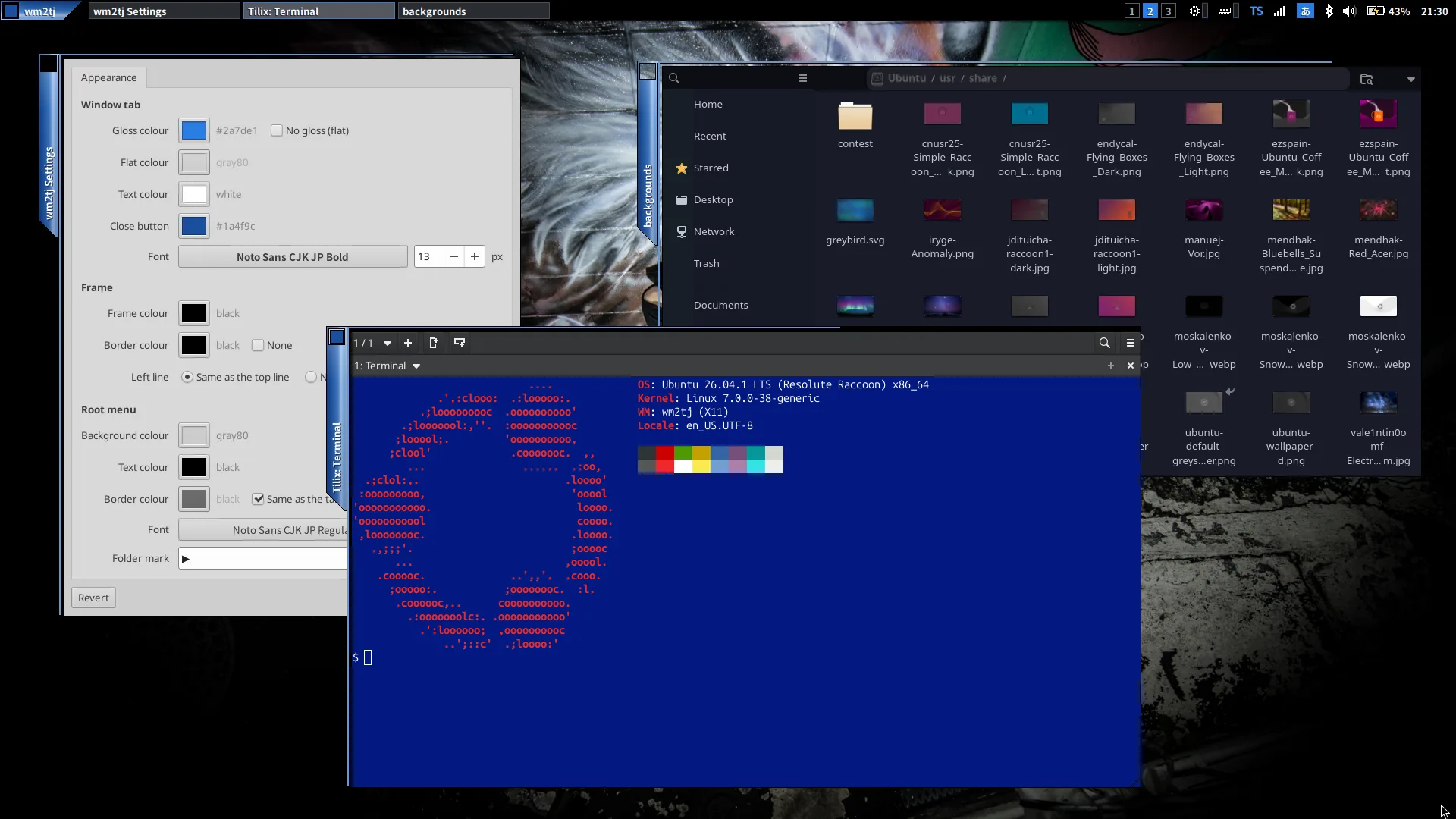Screen dimensions: 1456x819
Task: Open the volume tray icon
Action: coord(1349,11)
